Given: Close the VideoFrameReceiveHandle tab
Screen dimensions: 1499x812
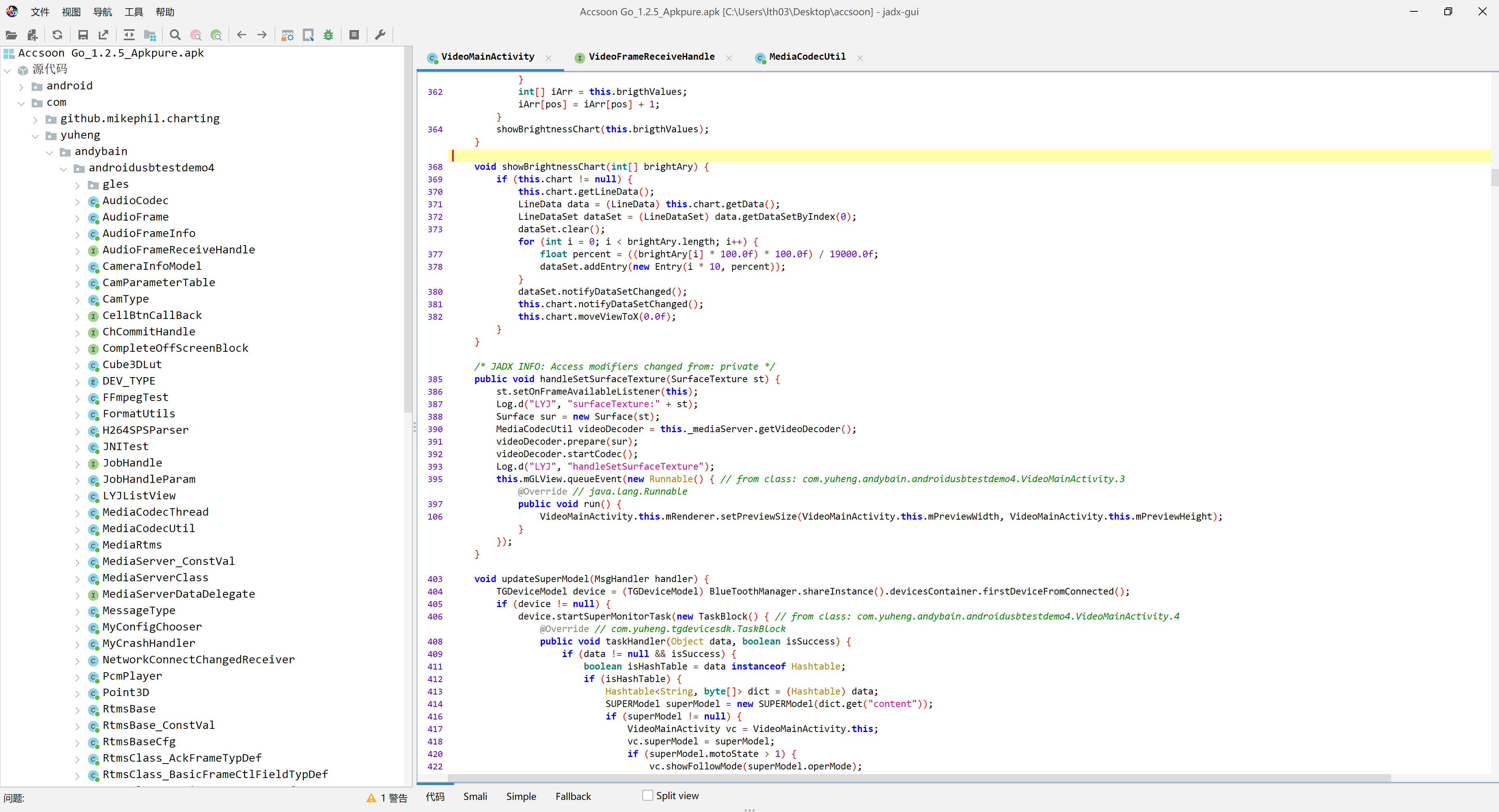Looking at the screenshot, I should (x=729, y=58).
